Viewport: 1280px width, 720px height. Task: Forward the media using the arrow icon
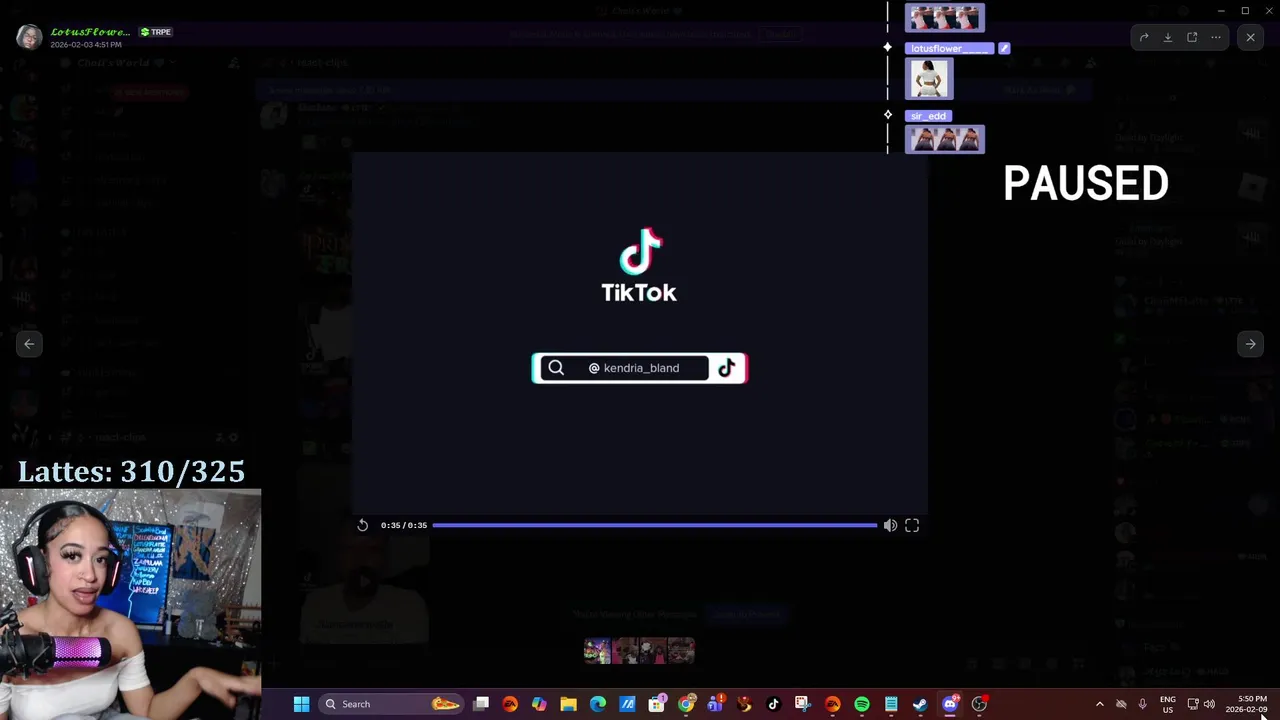(1144, 37)
